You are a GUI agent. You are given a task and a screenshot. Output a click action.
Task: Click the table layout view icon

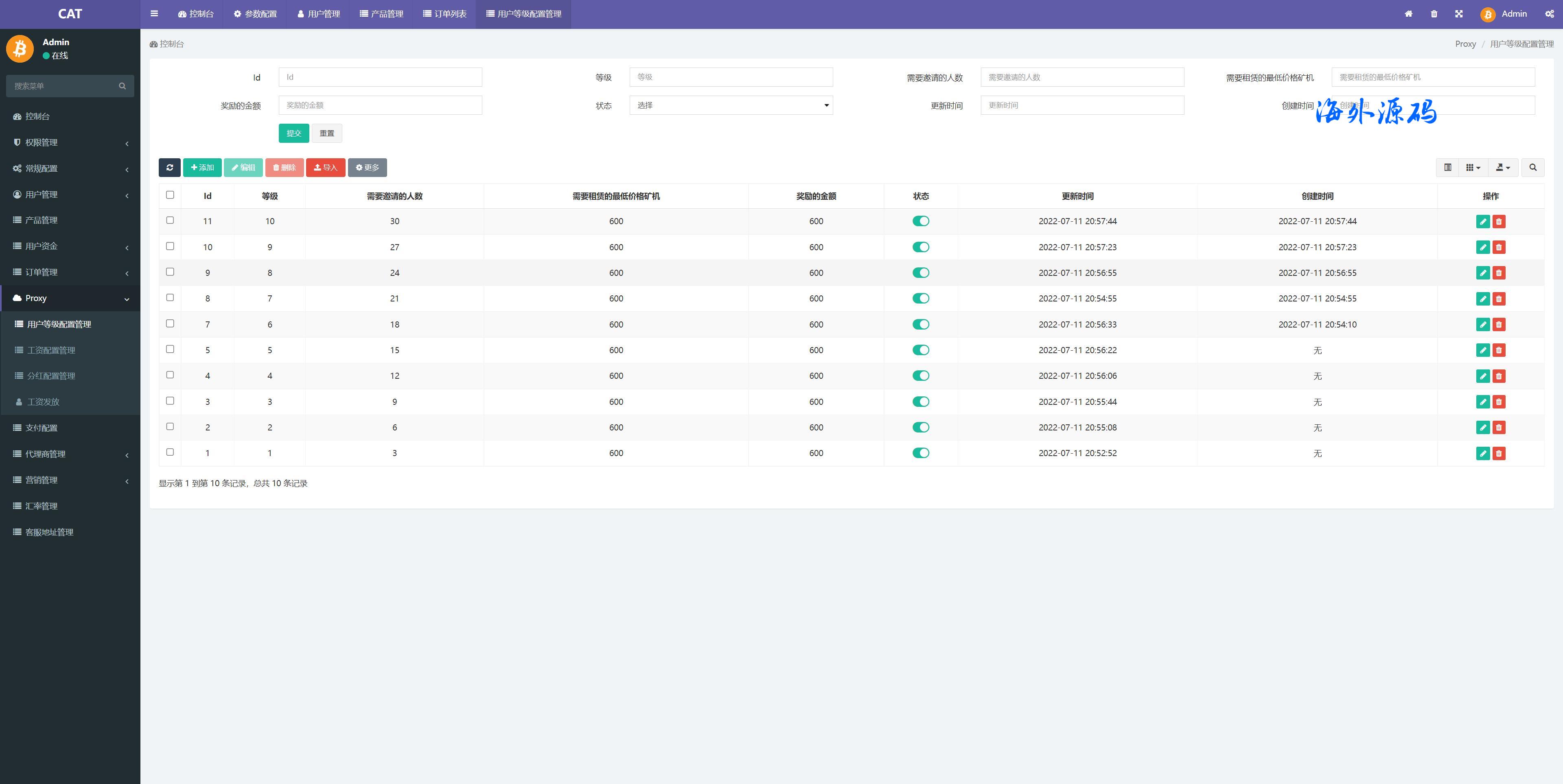(x=1447, y=167)
